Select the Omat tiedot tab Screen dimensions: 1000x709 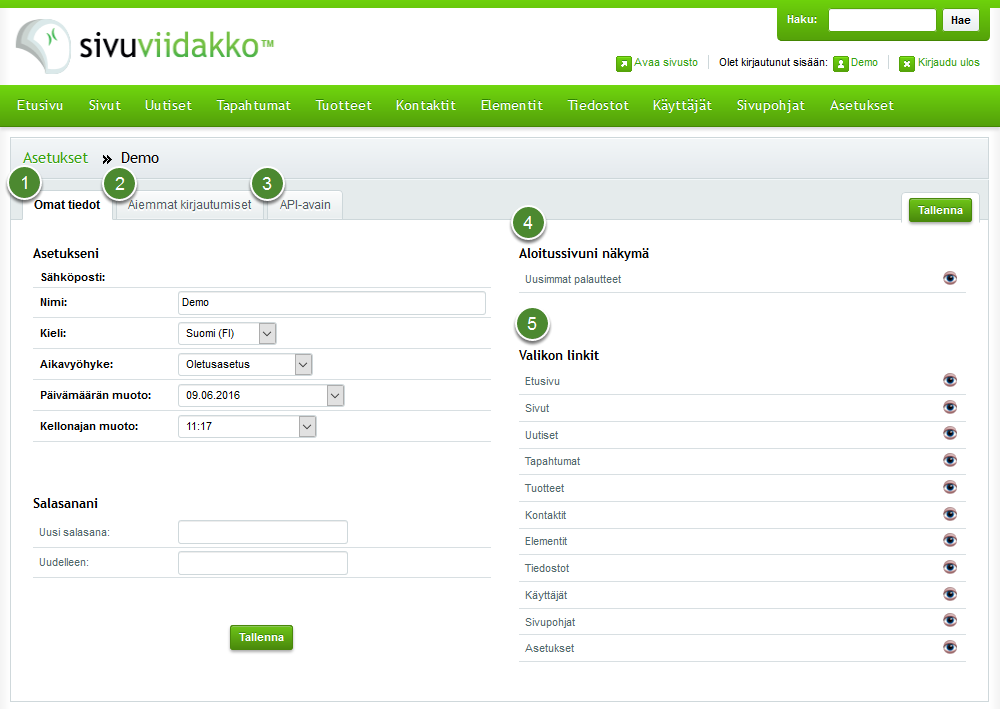pyautogui.click(x=67, y=205)
